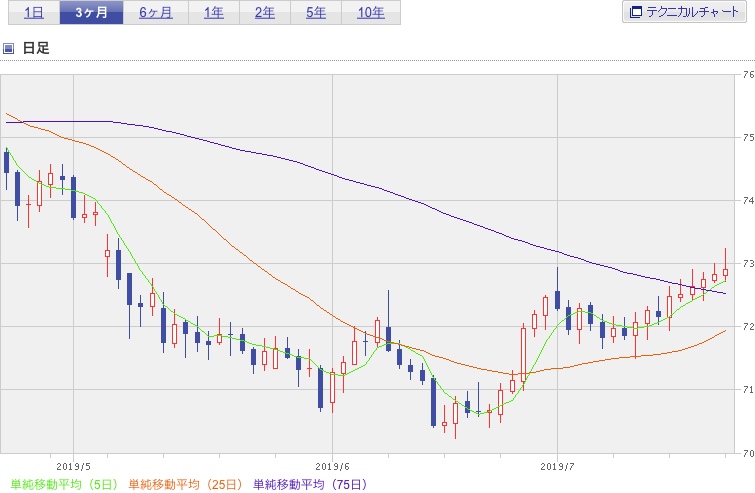
Task: Click the 76 price axis label
Action: (x=748, y=75)
